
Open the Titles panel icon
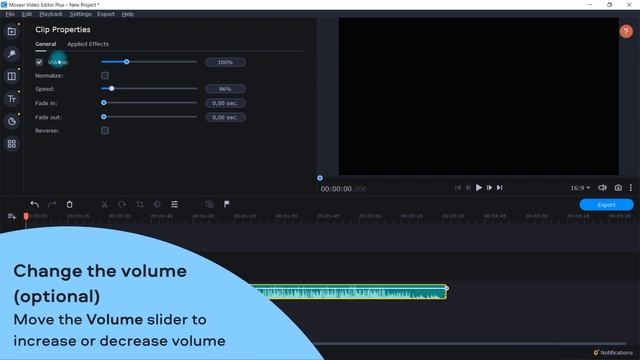[x=12, y=99]
